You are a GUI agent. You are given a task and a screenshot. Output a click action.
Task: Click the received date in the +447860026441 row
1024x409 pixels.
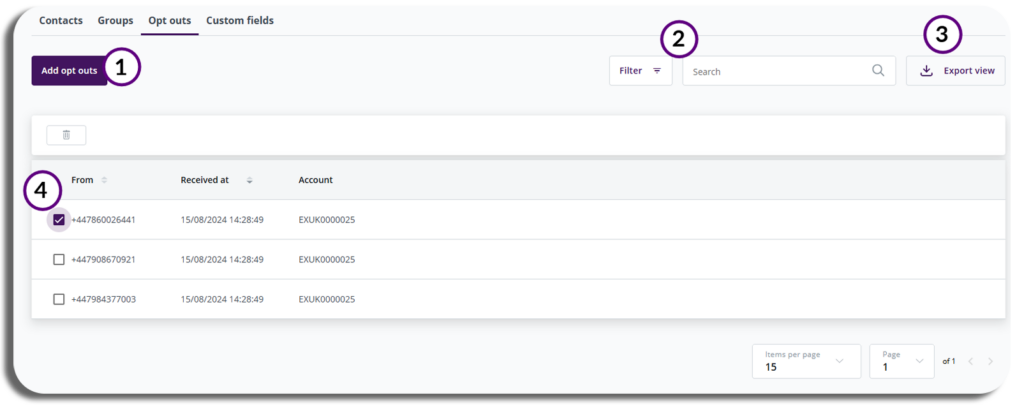(222, 220)
